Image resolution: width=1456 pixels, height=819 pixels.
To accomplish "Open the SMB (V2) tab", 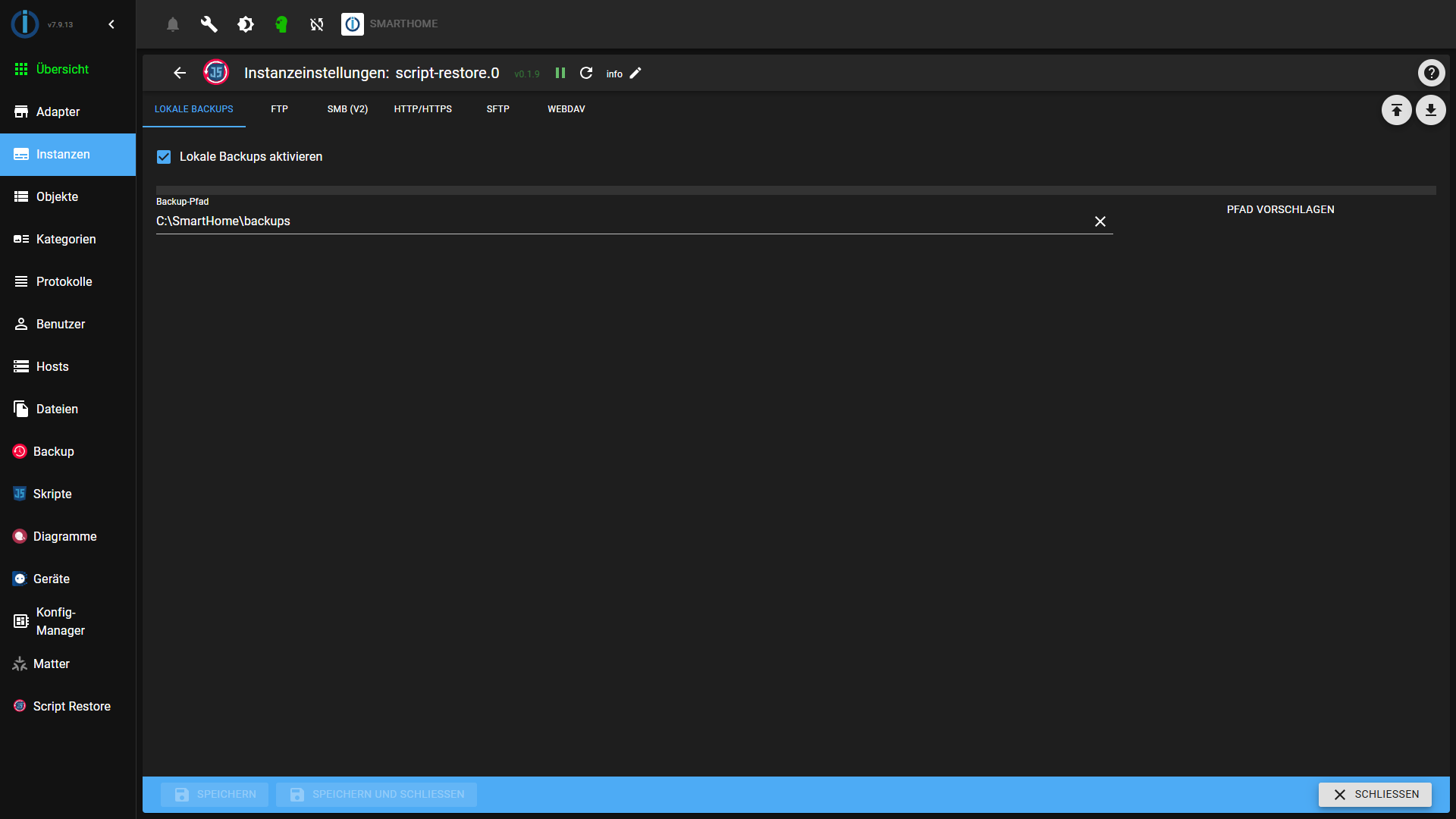I will pos(347,109).
